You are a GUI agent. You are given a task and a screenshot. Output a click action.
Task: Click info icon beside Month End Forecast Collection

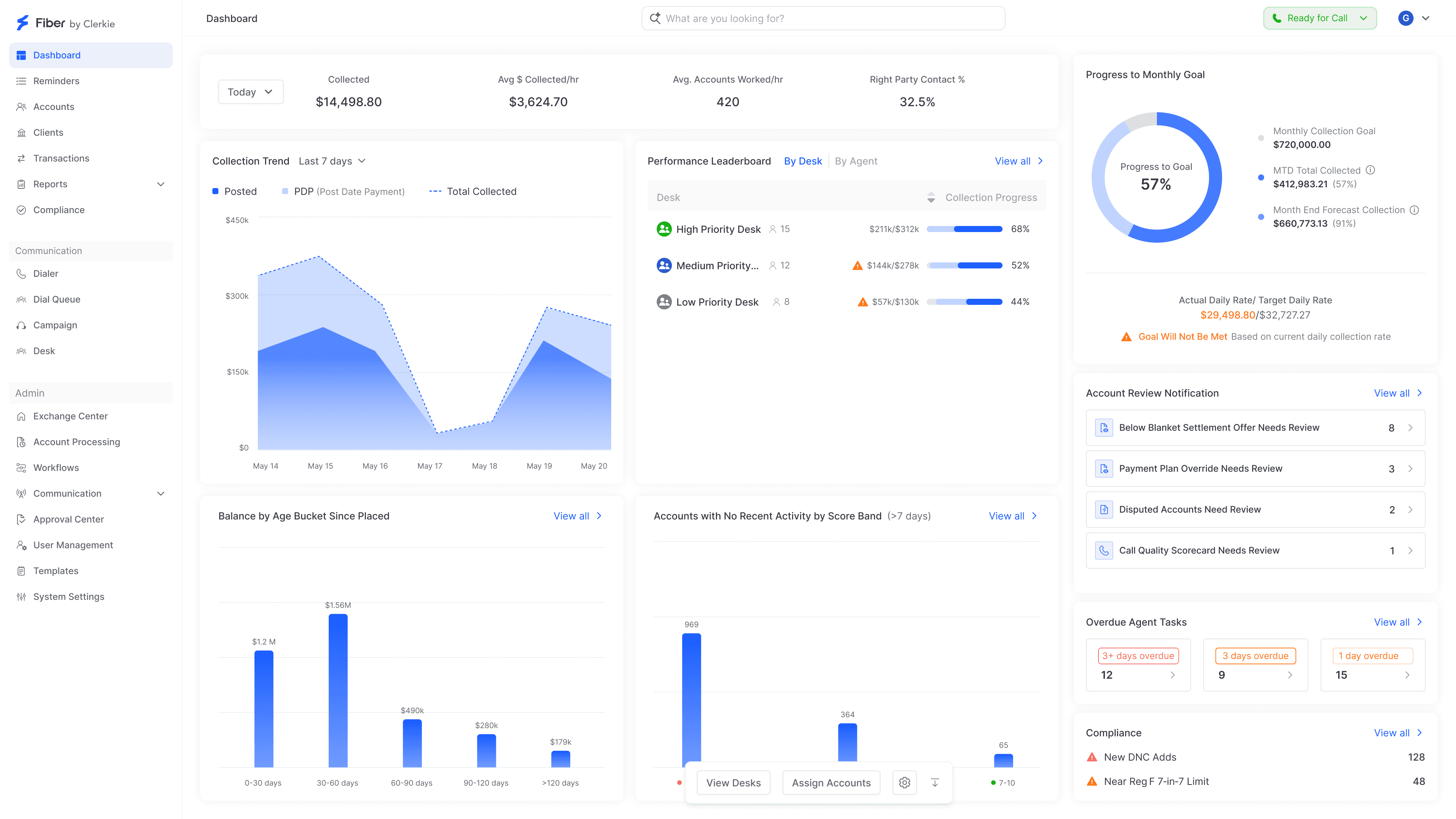(1414, 210)
